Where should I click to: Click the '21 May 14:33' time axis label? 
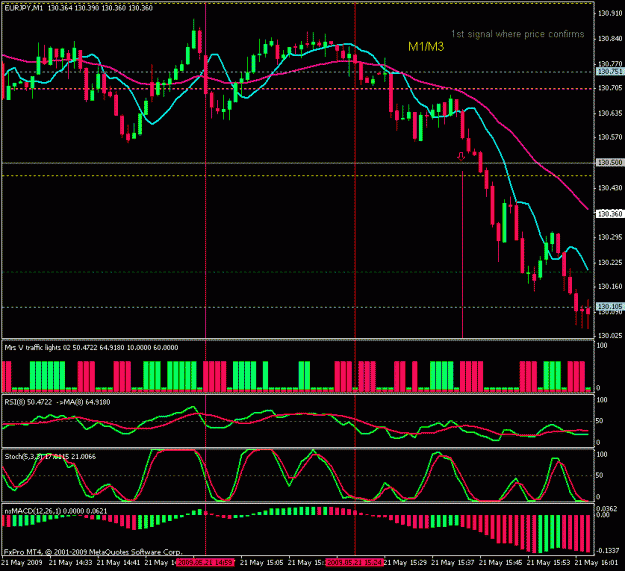click(x=71, y=563)
